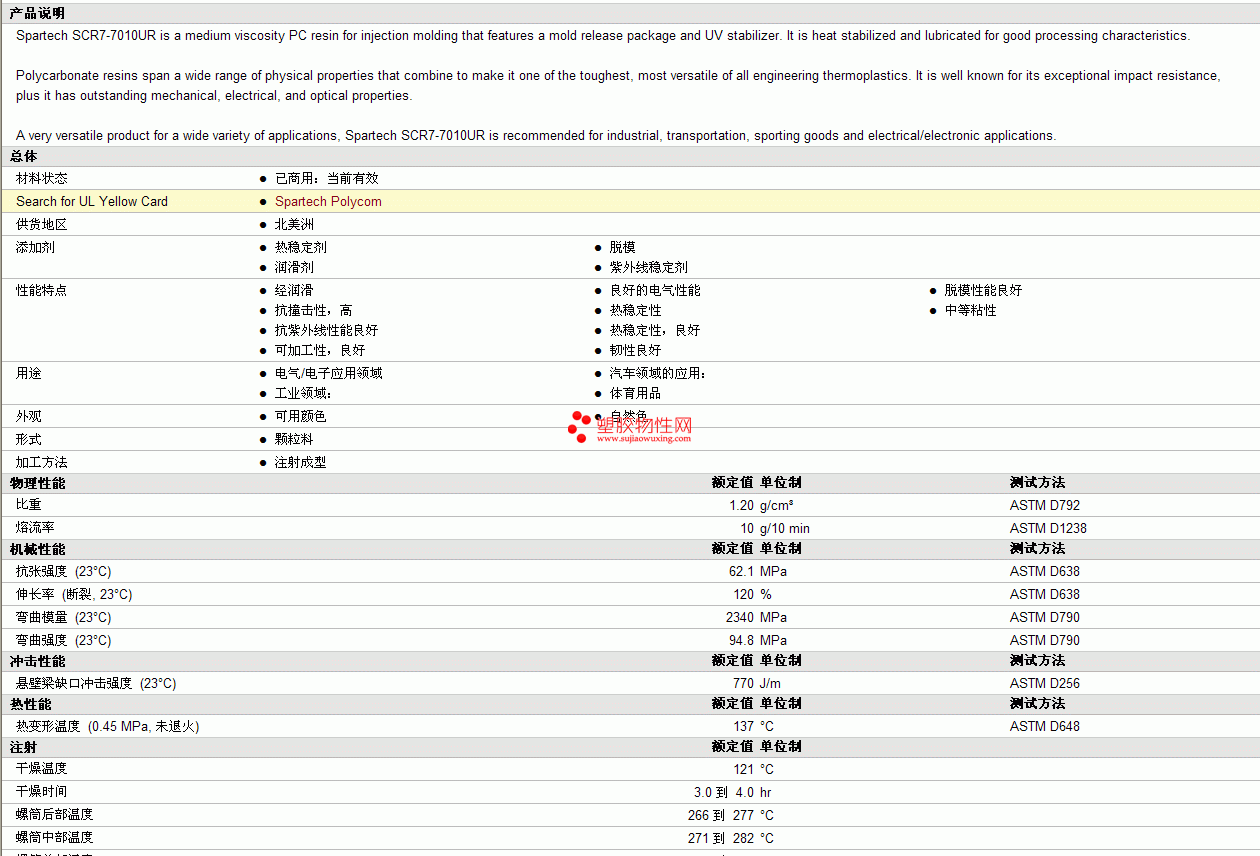
Task: Select the 可加工性，良好 feature entry
Action: [x=320, y=350]
